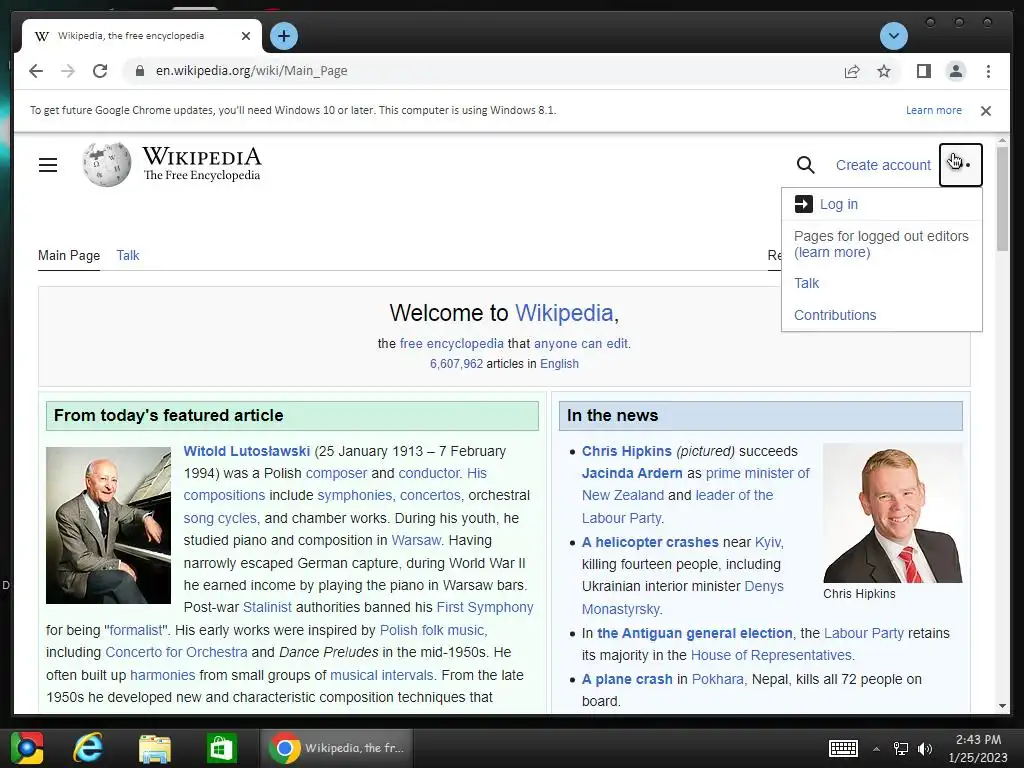Switch to the Talk page tab

[x=128, y=255]
